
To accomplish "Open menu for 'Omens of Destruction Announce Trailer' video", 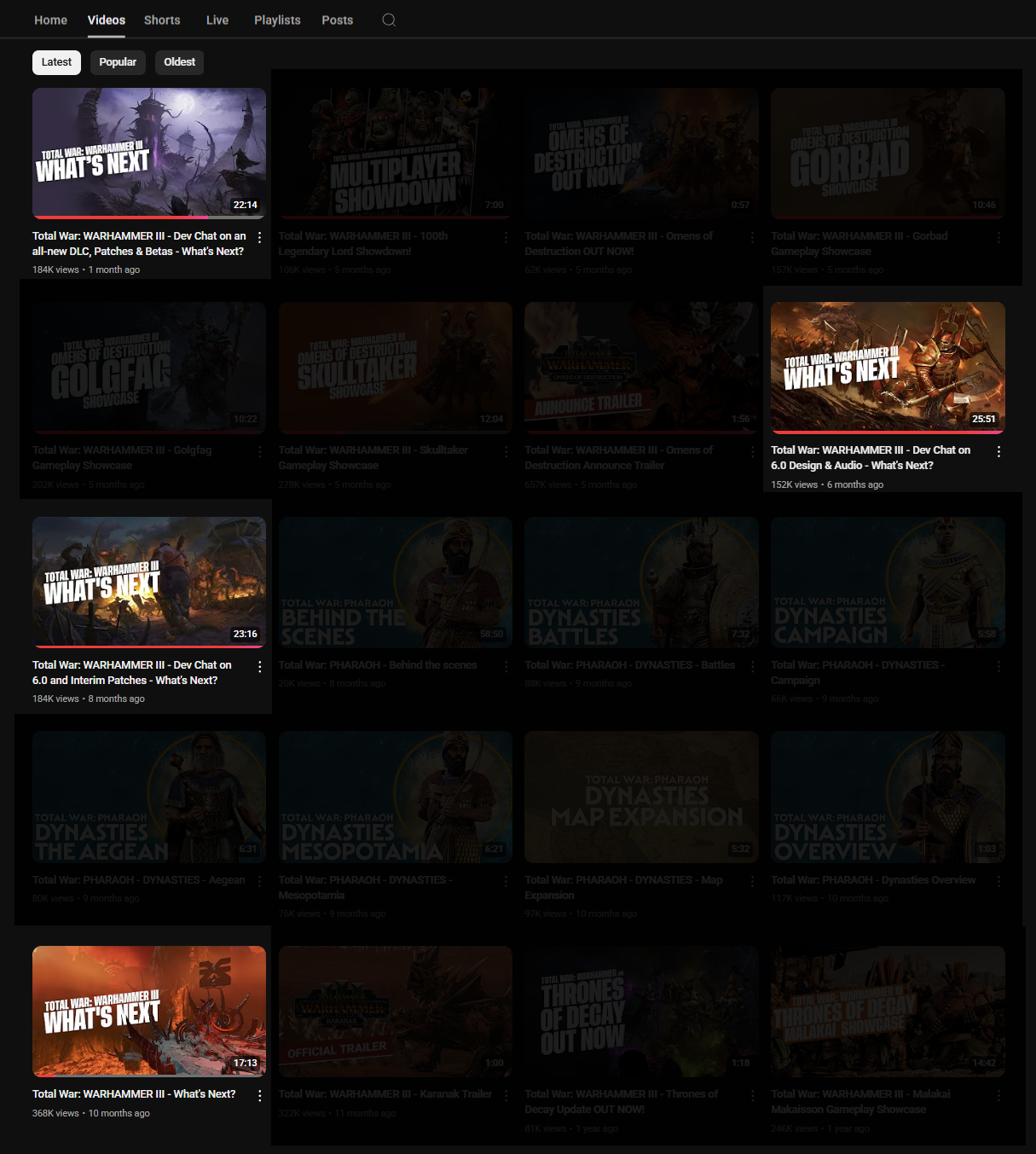I will 752,451.
